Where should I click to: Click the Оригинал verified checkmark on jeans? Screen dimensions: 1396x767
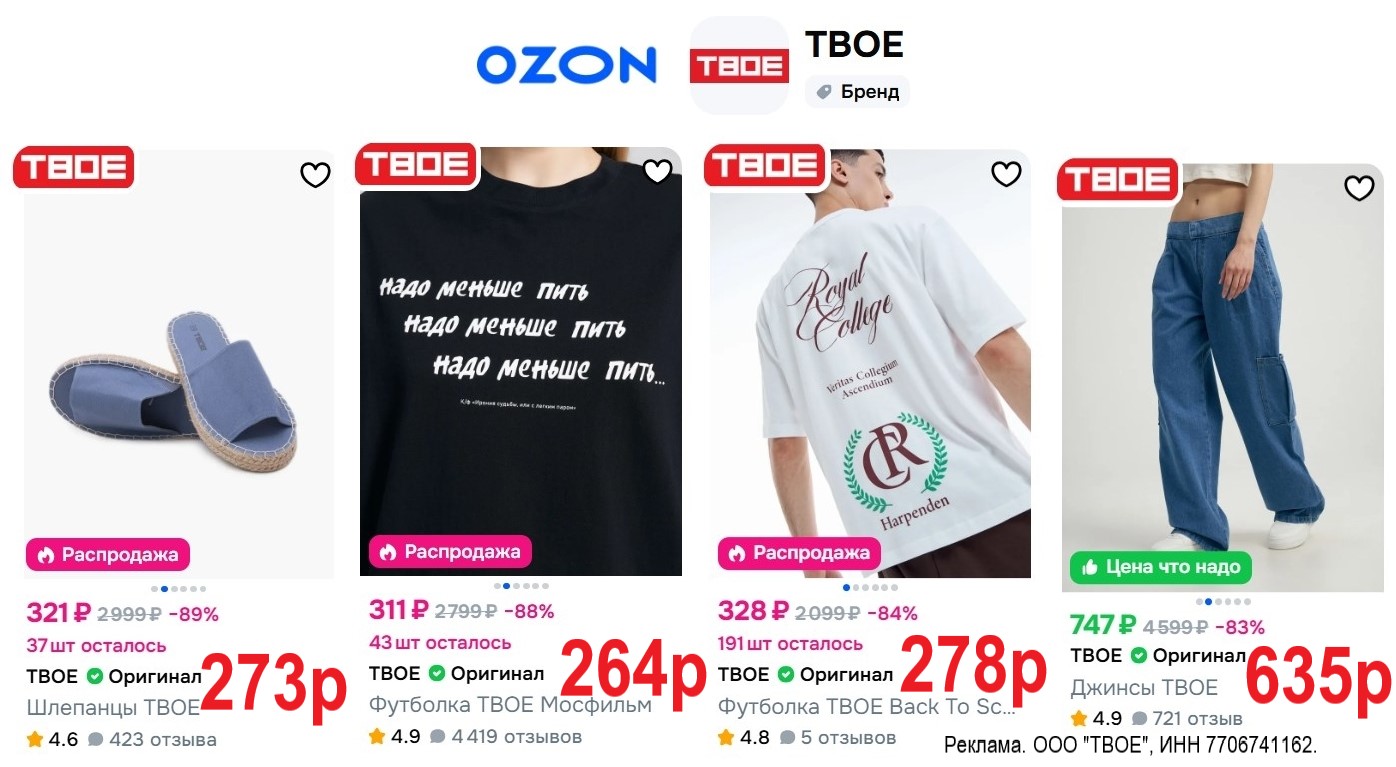click(1139, 656)
